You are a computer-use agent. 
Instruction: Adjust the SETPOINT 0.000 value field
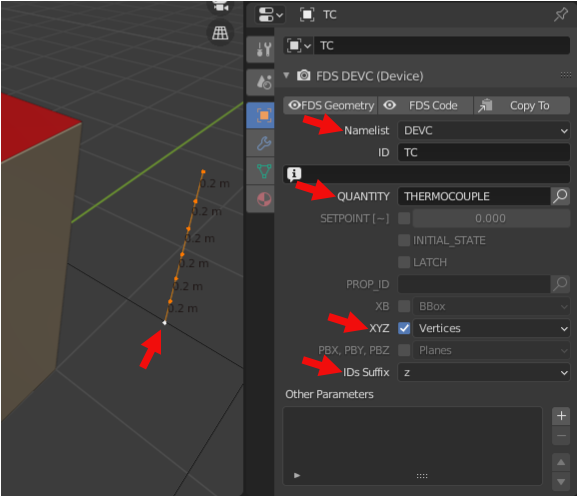click(491, 219)
